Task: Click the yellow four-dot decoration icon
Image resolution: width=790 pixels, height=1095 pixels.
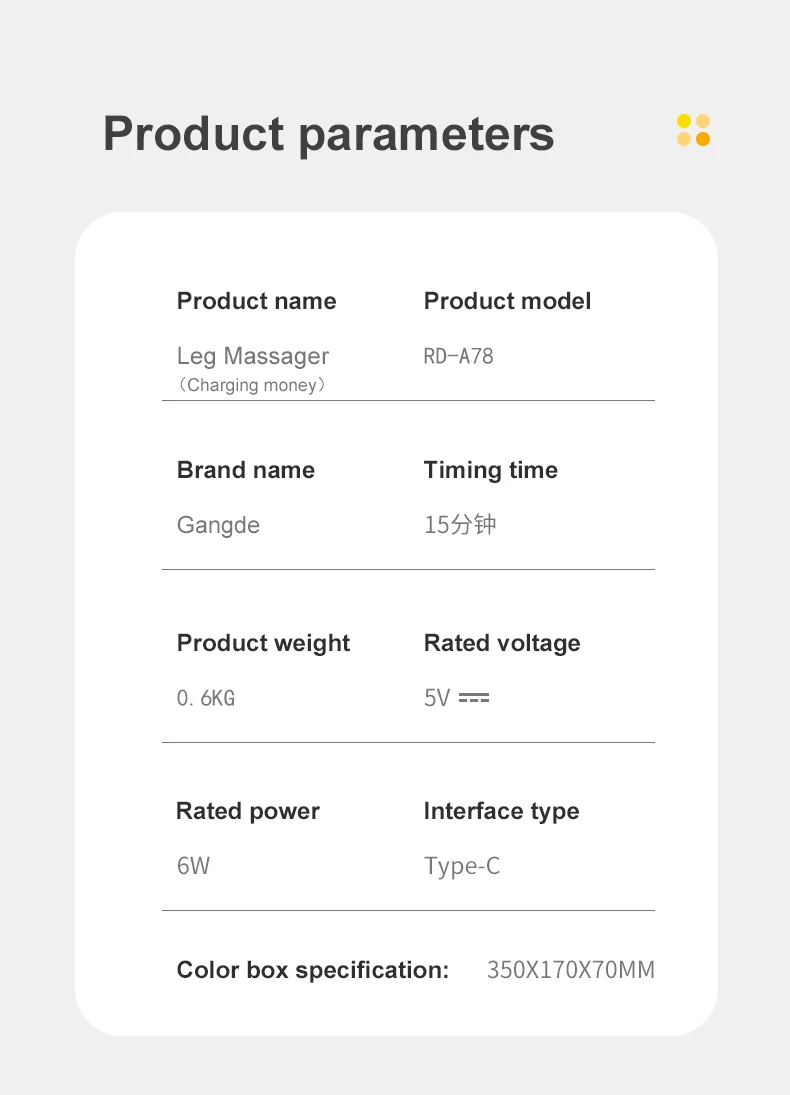Action: click(x=693, y=130)
